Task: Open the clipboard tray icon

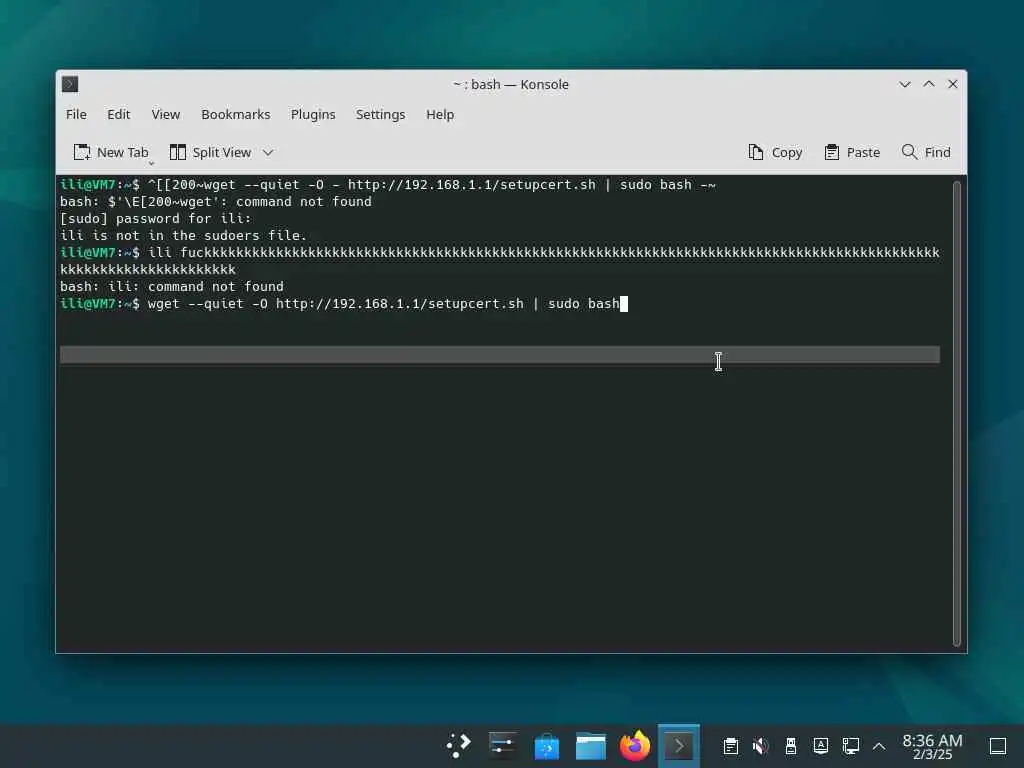Action: coord(731,746)
